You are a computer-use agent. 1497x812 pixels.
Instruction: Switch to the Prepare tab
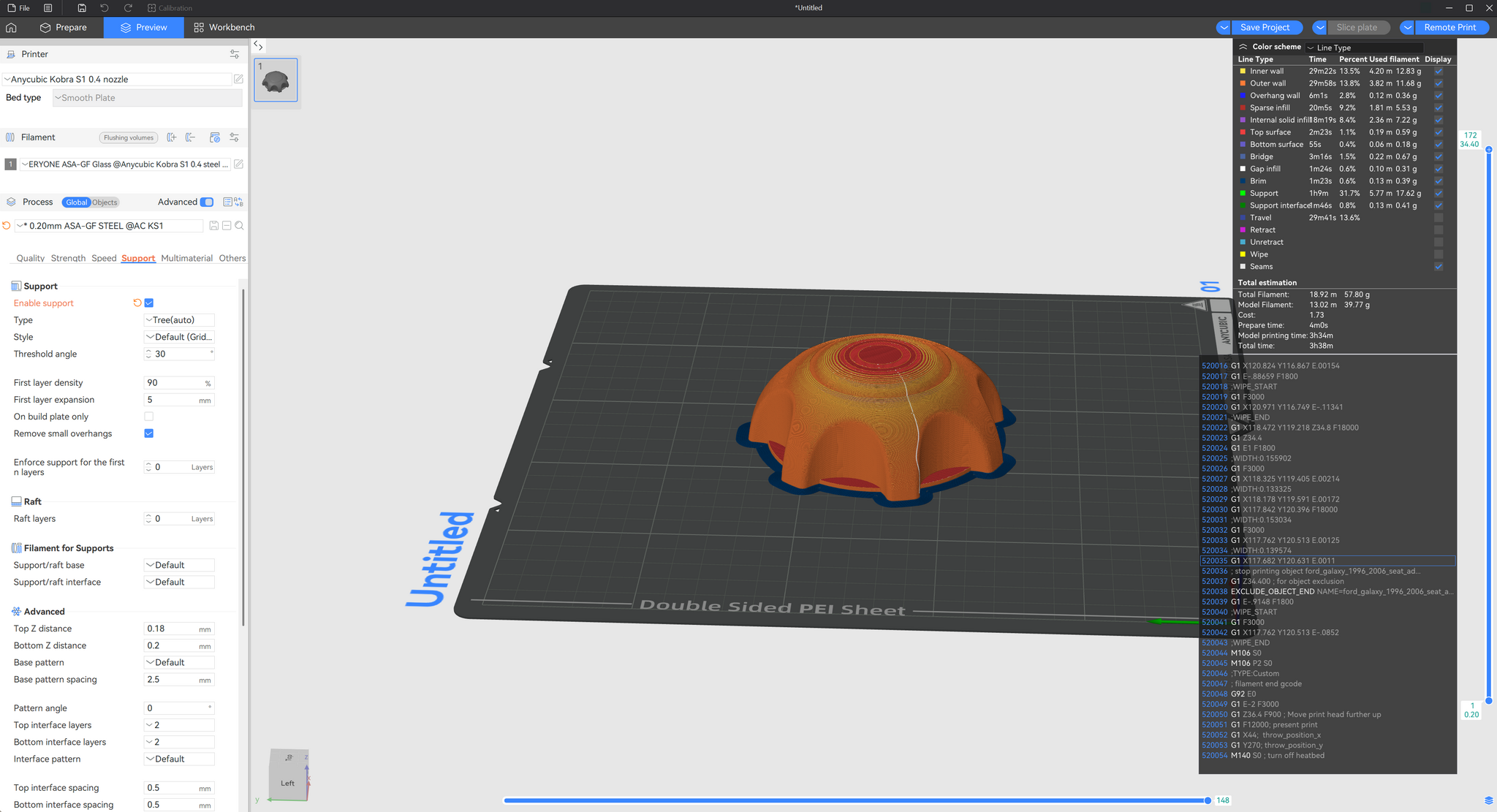point(64,27)
